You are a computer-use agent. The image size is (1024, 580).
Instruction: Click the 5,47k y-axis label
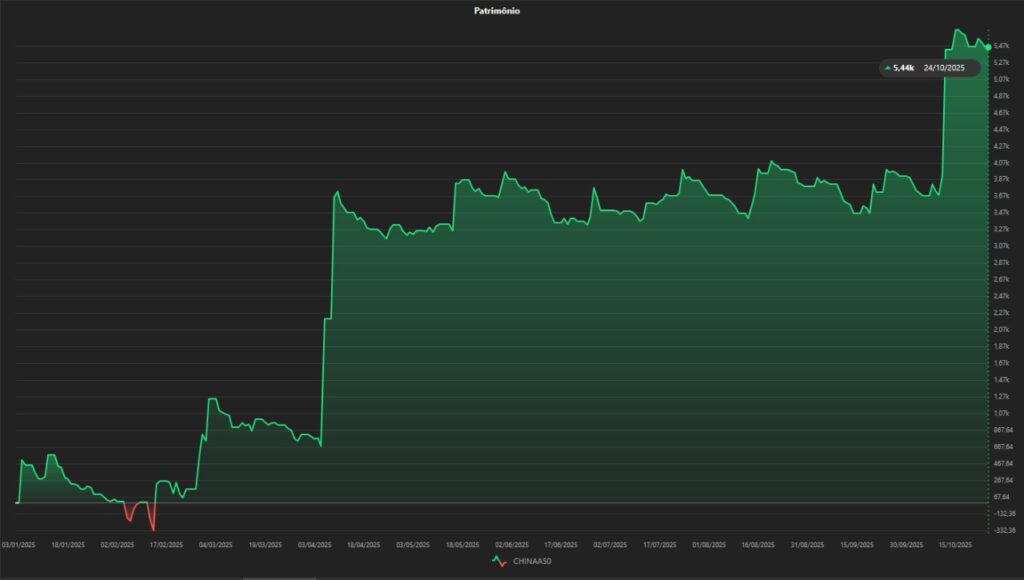pyautogui.click(x=1003, y=46)
